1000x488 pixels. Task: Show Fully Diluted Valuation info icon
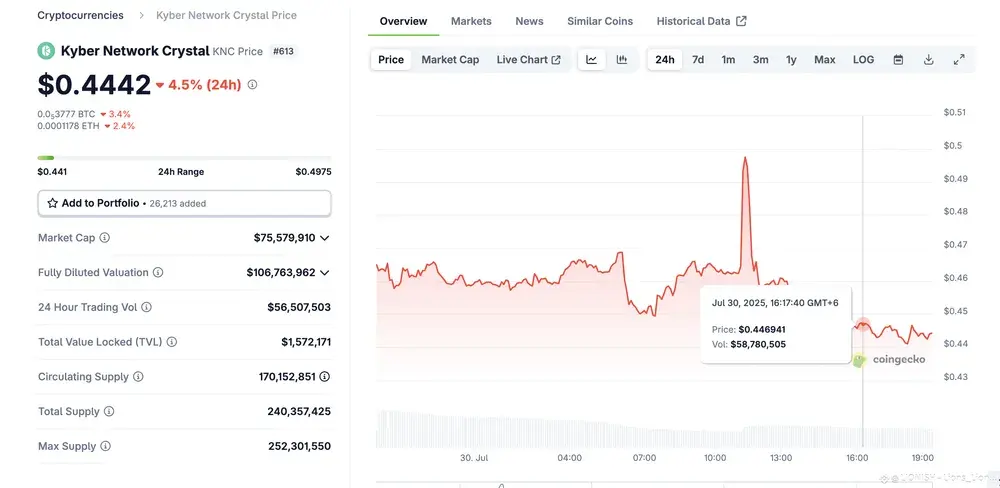(158, 272)
